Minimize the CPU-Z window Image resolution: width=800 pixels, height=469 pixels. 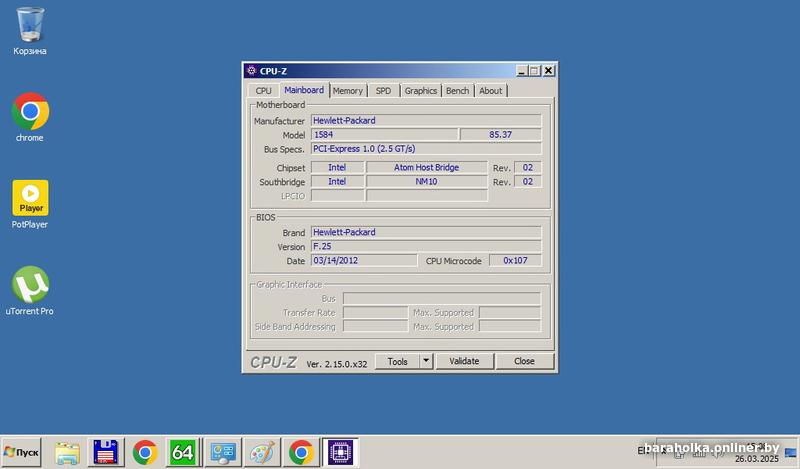(x=521, y=71)
